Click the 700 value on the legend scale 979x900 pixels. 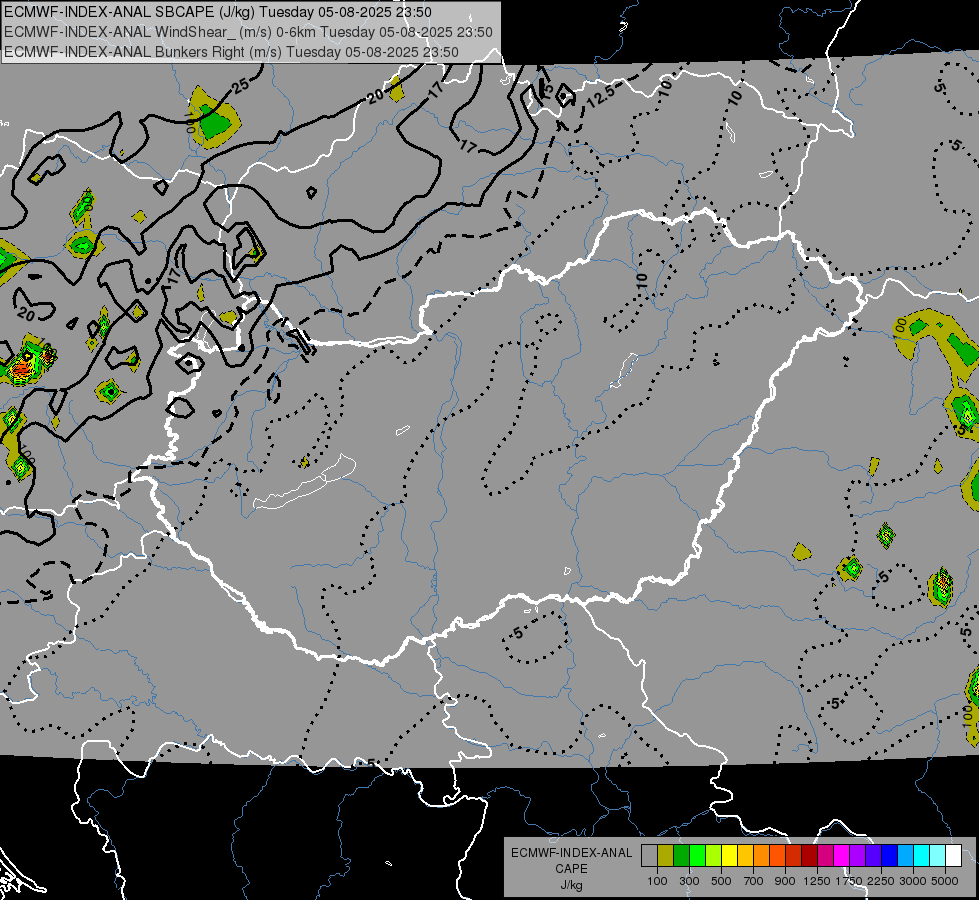pos(754,881)
